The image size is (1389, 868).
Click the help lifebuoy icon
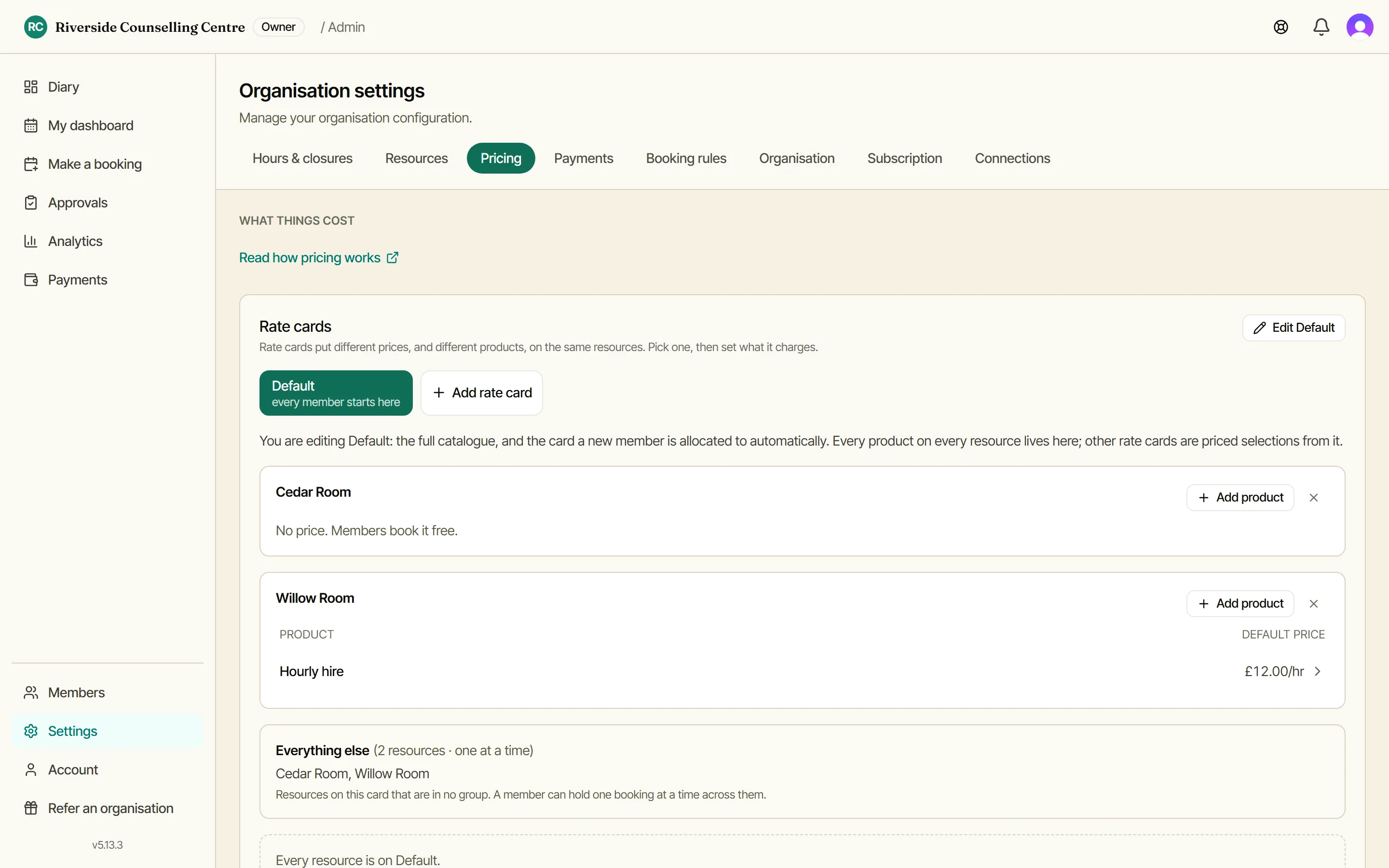(1280, 27)
